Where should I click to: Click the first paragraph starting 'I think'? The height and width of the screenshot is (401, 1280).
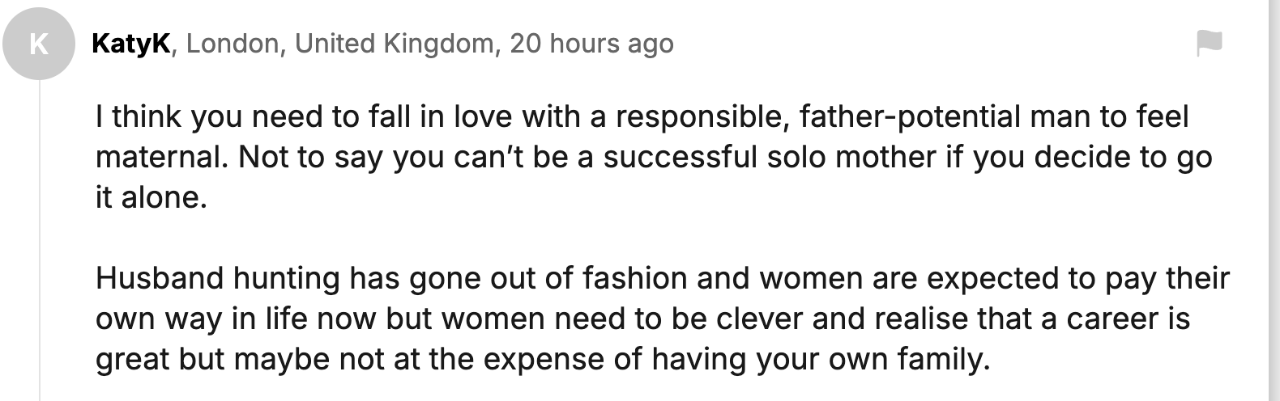coord(640,157)
